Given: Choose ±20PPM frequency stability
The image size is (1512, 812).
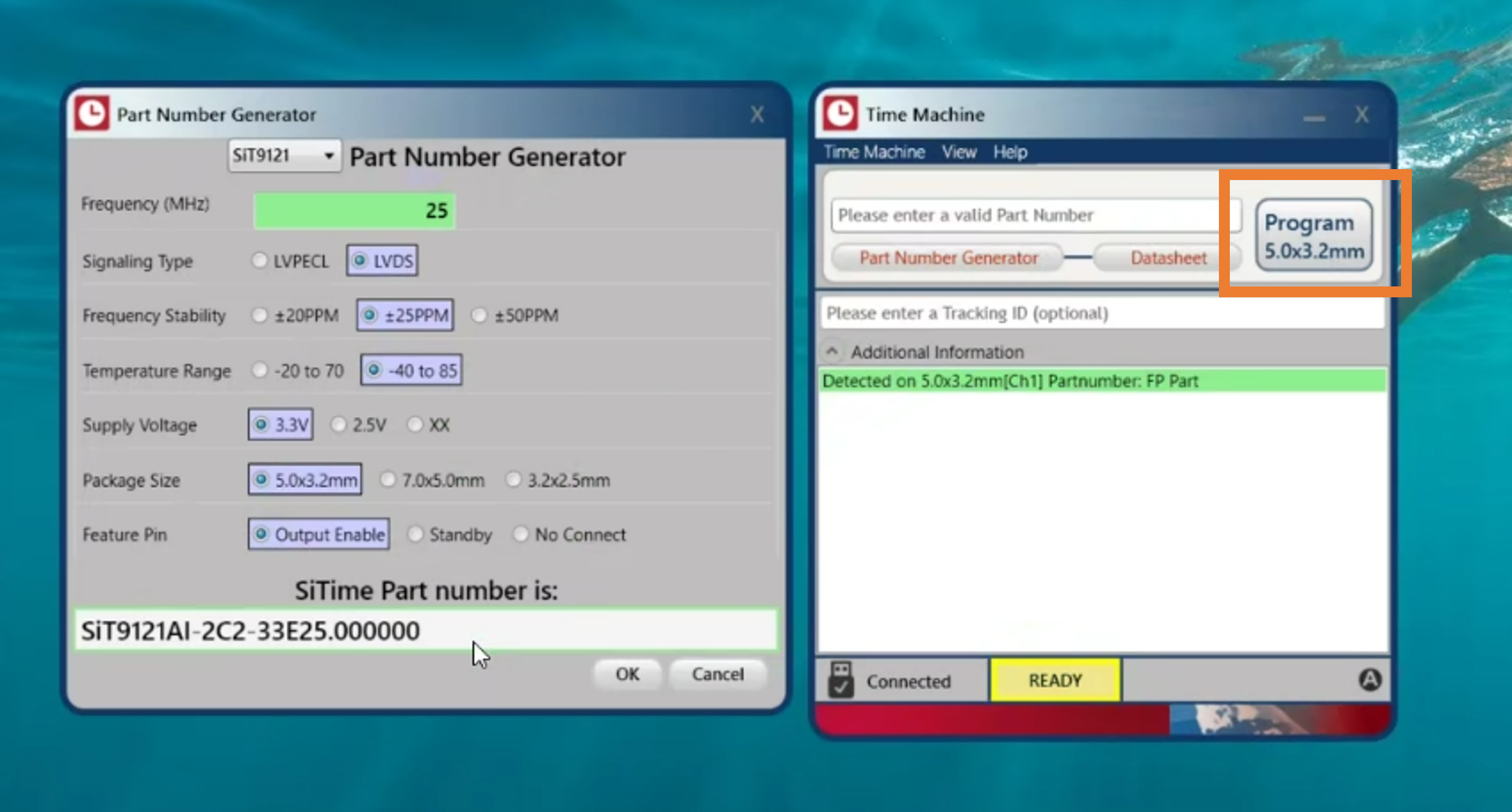Looking at the screenshot, I should (295, 315).
